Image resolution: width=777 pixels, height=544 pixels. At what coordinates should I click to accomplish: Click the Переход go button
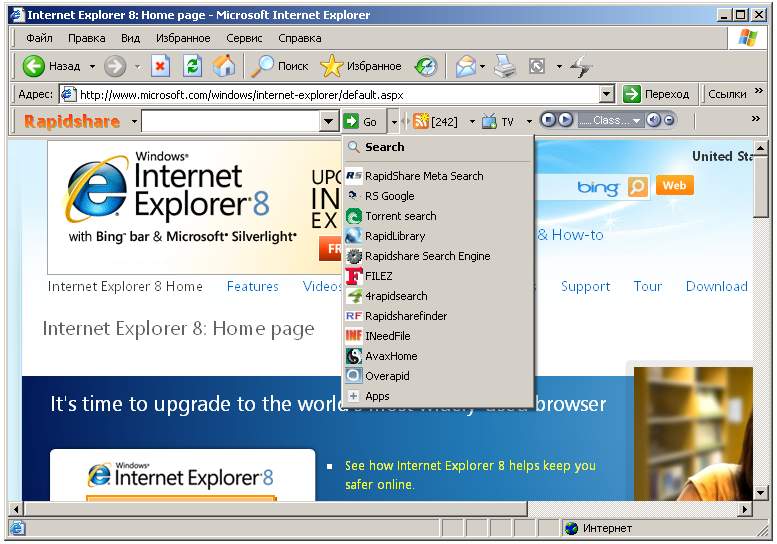(x=657, y=94)
